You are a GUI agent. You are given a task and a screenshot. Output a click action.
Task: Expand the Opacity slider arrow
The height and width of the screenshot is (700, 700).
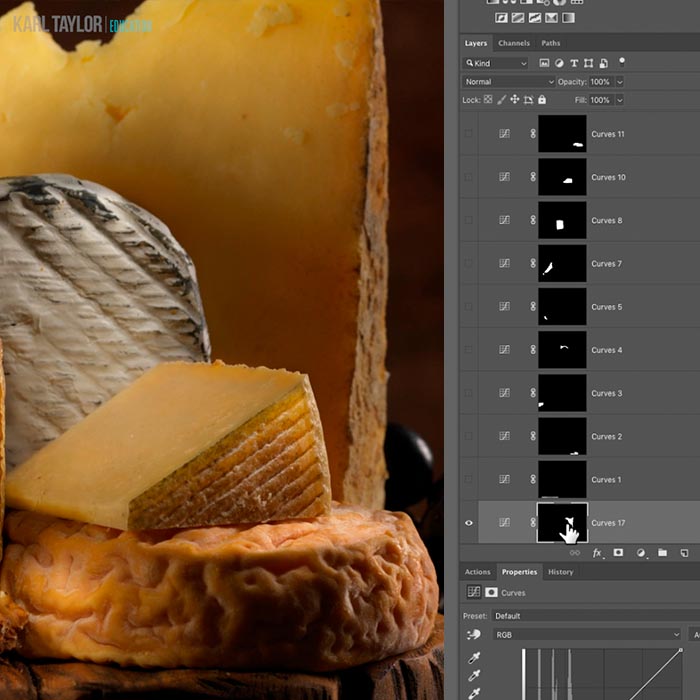click(x=620, y=82)
